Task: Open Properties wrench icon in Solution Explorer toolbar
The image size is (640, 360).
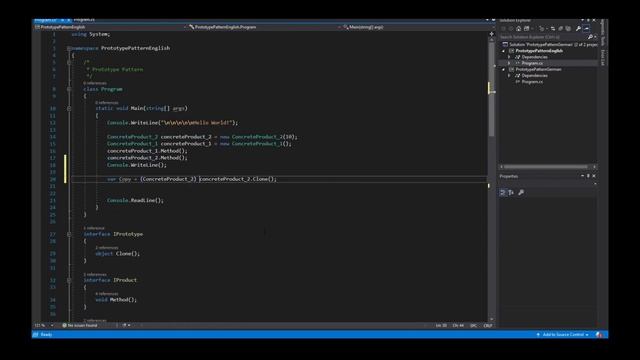Action: pos(578,29)
